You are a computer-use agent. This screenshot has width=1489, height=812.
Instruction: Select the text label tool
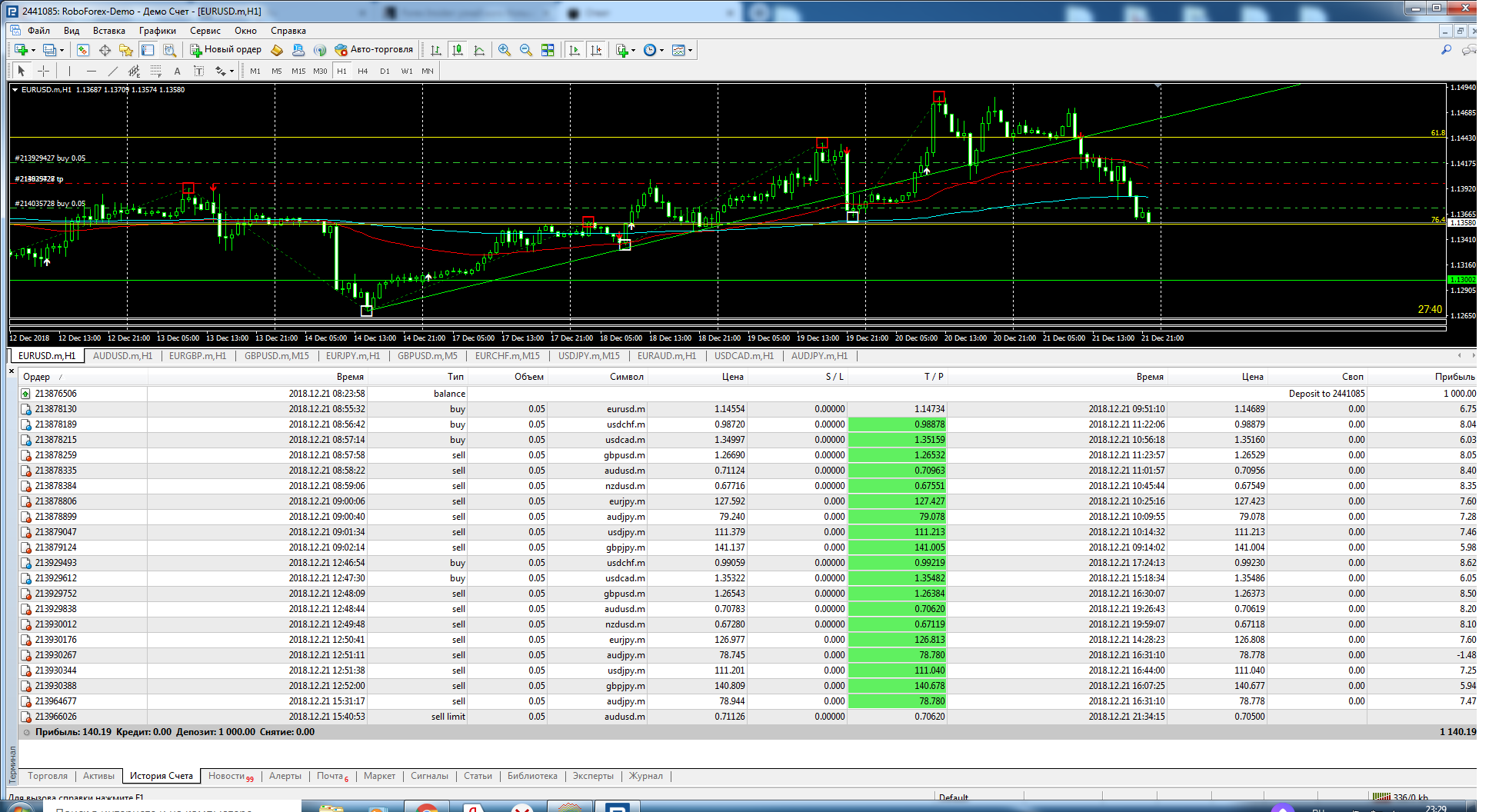pyautogui.click(x=198, y=71)
